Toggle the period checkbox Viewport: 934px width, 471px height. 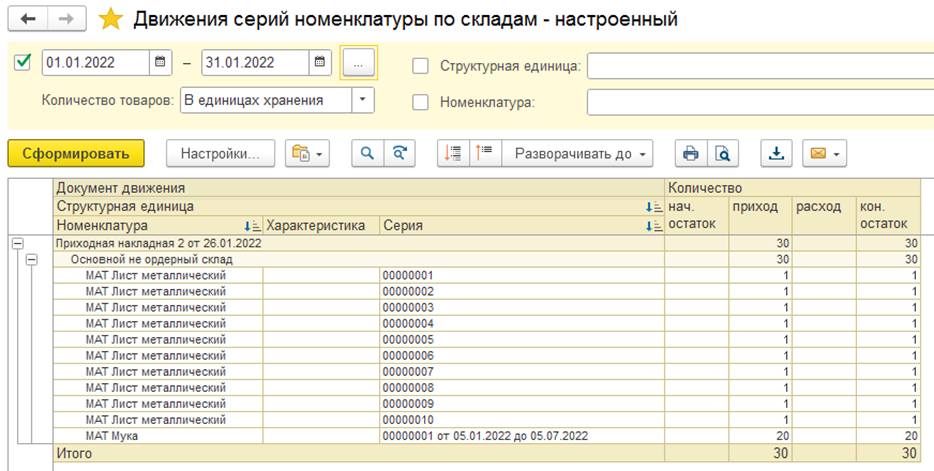pyautogui.click(x=22, y=62)
